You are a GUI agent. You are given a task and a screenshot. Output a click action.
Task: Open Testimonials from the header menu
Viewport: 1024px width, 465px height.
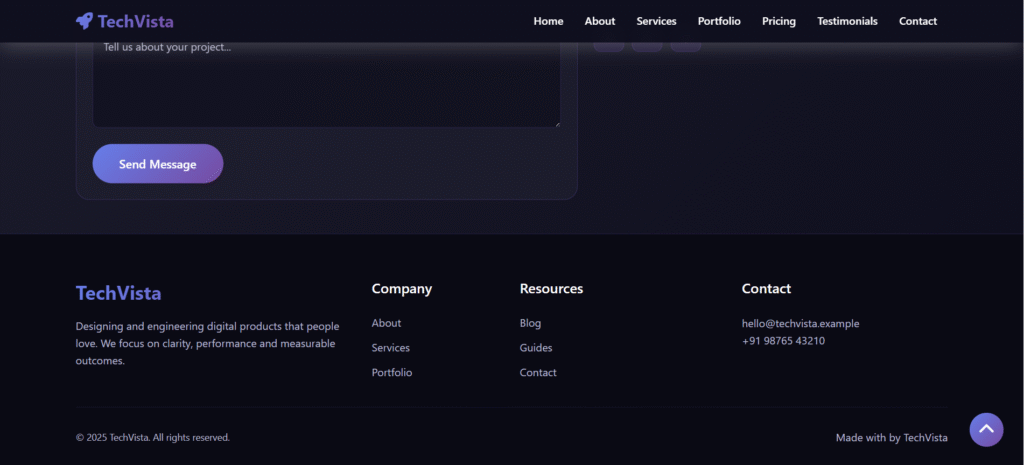click(847, 21)
